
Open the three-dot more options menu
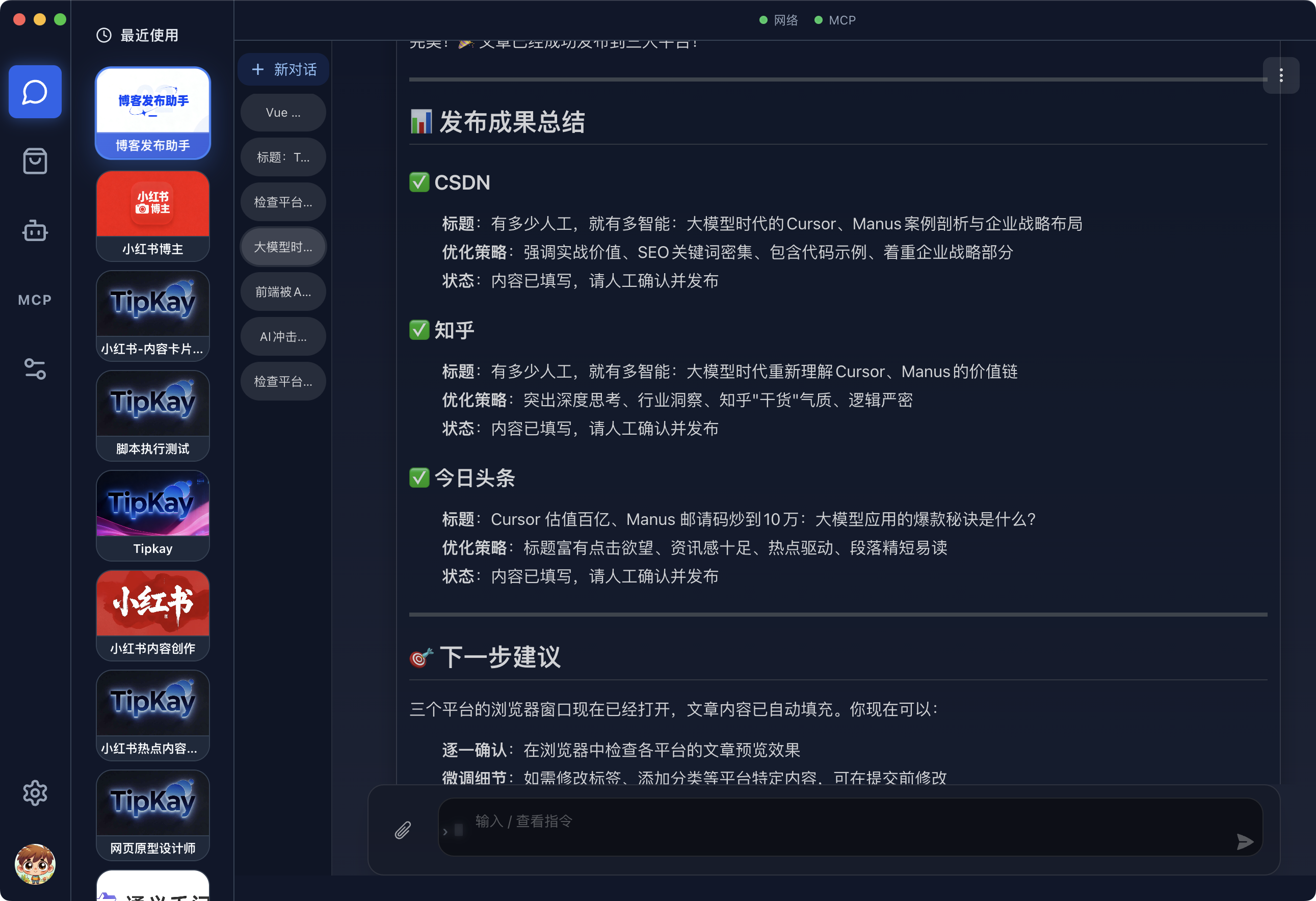click(x=1281, y=76)
